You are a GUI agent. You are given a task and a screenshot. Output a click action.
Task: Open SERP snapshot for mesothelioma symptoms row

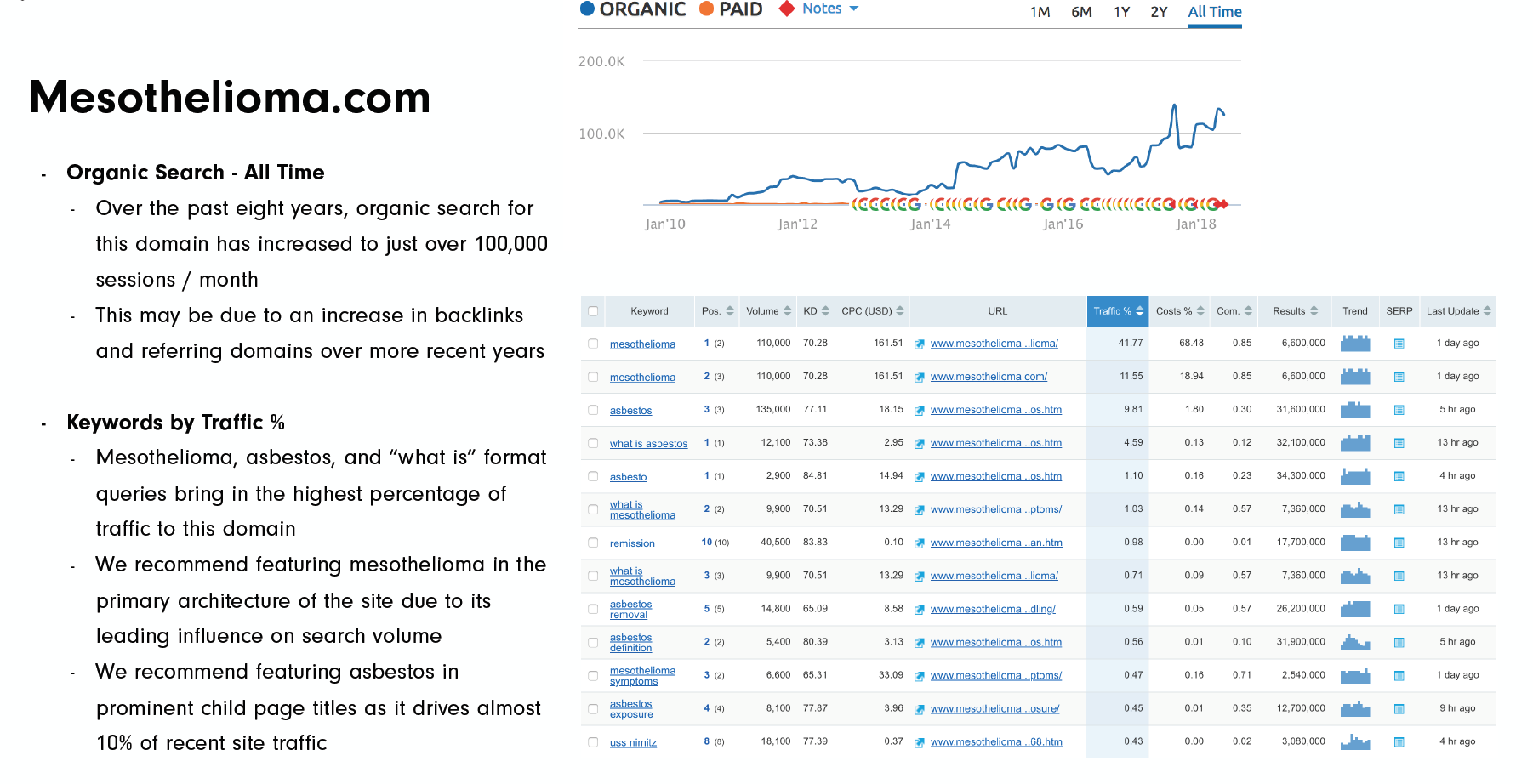1399,676
